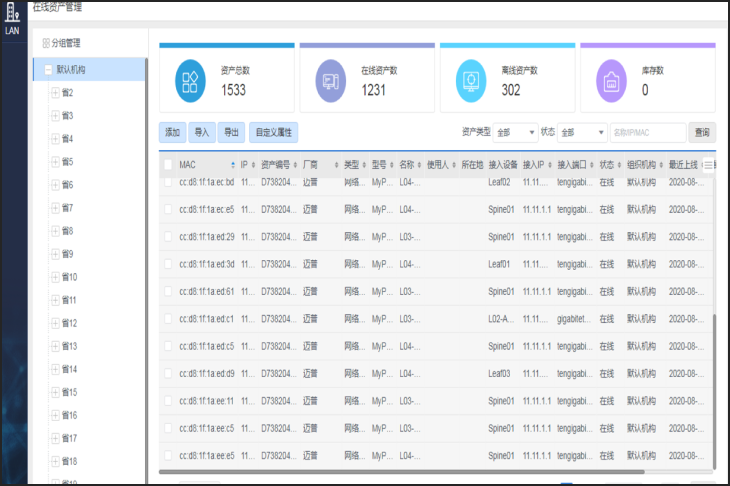This screenshot has width=730, height=486.
Task: Click the 查询 search button
Action: tap(702, 132)
